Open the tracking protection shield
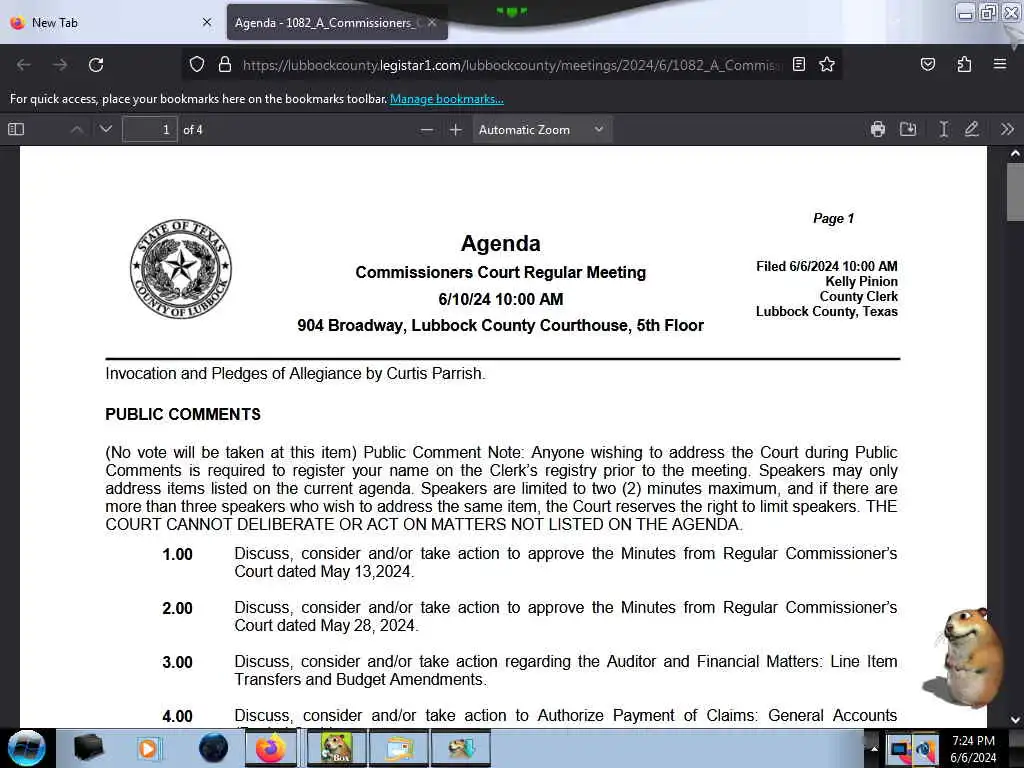Viewport: 1024px width, 768px height. [197, 65]
